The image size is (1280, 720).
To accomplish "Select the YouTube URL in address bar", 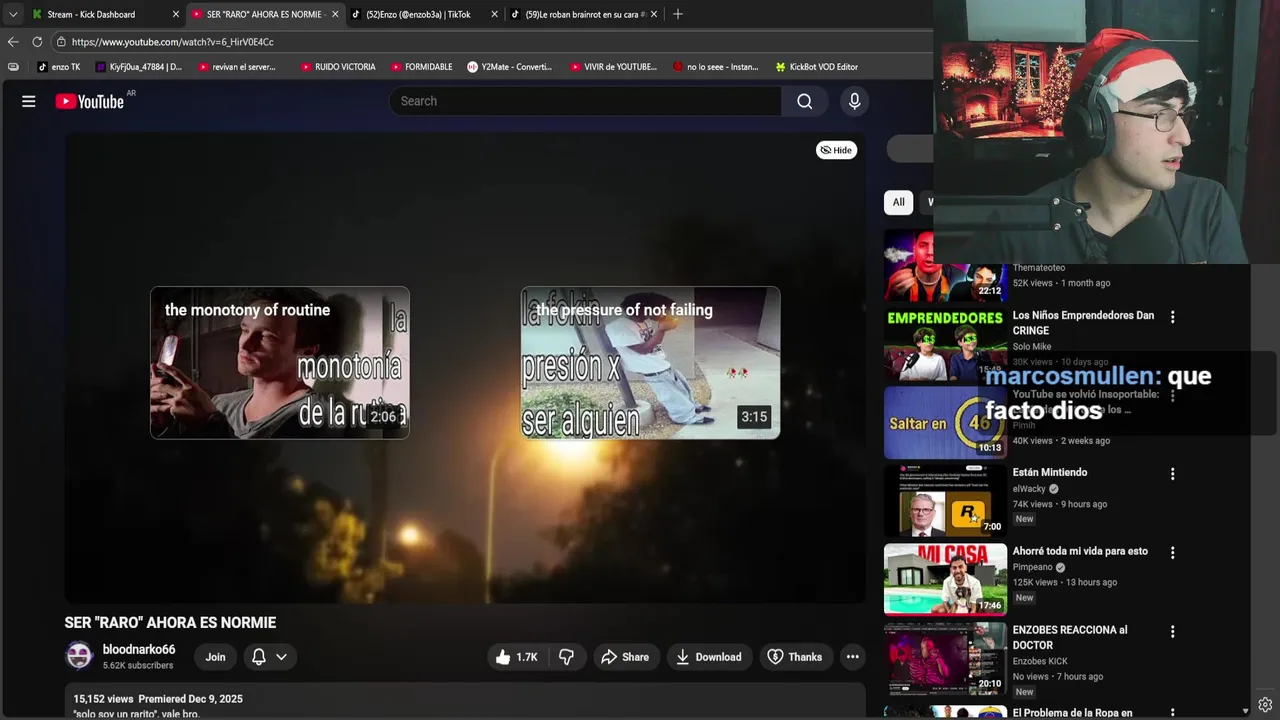I will click(172, 42).
